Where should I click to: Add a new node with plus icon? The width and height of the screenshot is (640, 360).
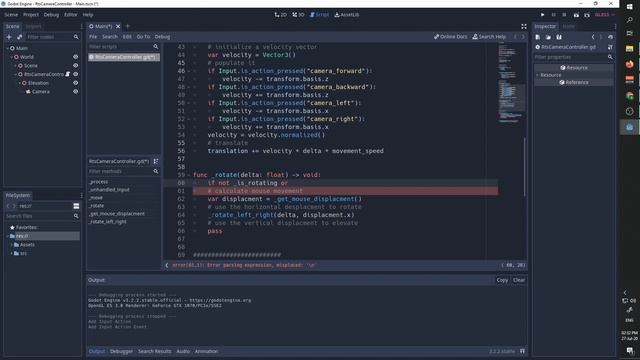pos(9,37)
